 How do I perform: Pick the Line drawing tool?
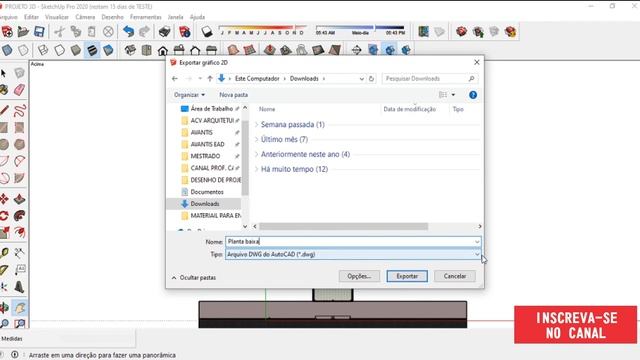coord(4,110)
